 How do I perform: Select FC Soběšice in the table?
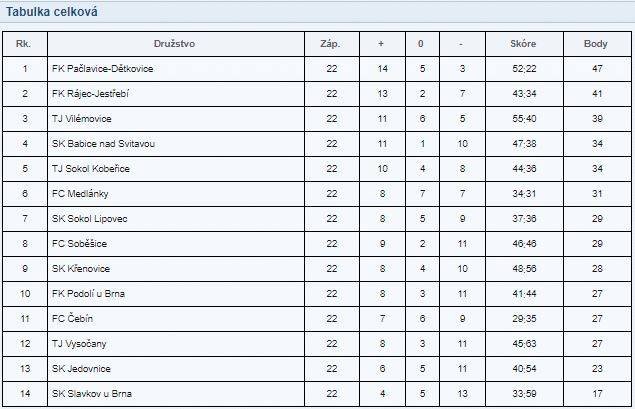pyautogui.click(x=79, y=244)
